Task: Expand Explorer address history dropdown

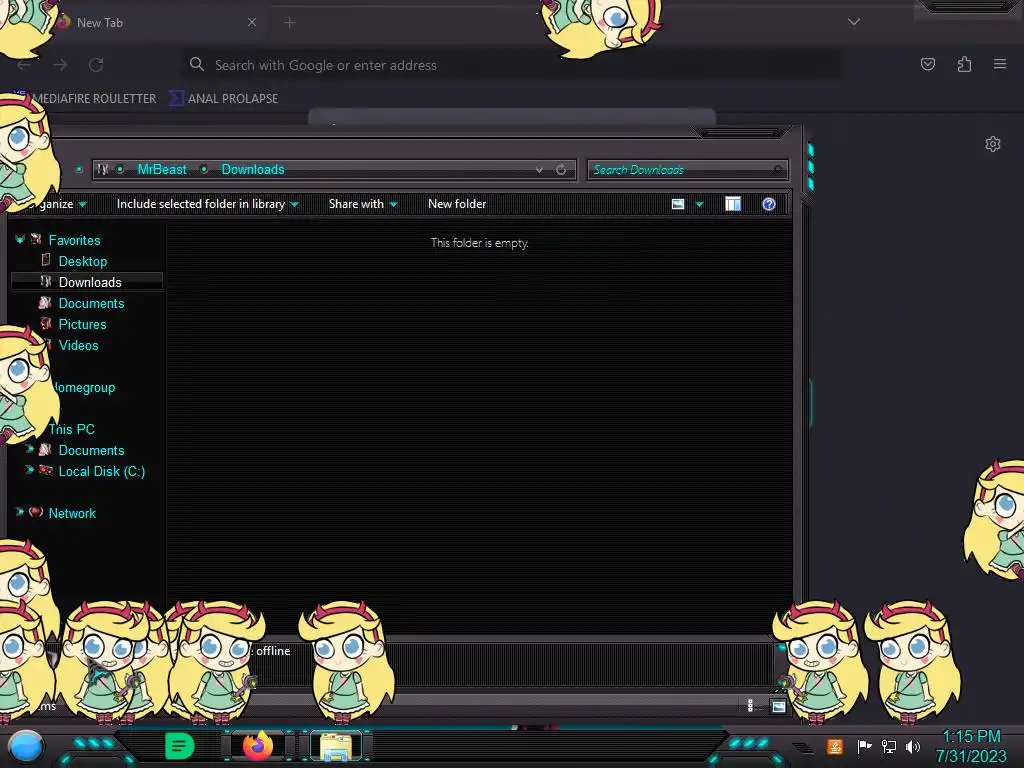Action: pos(539,170)
